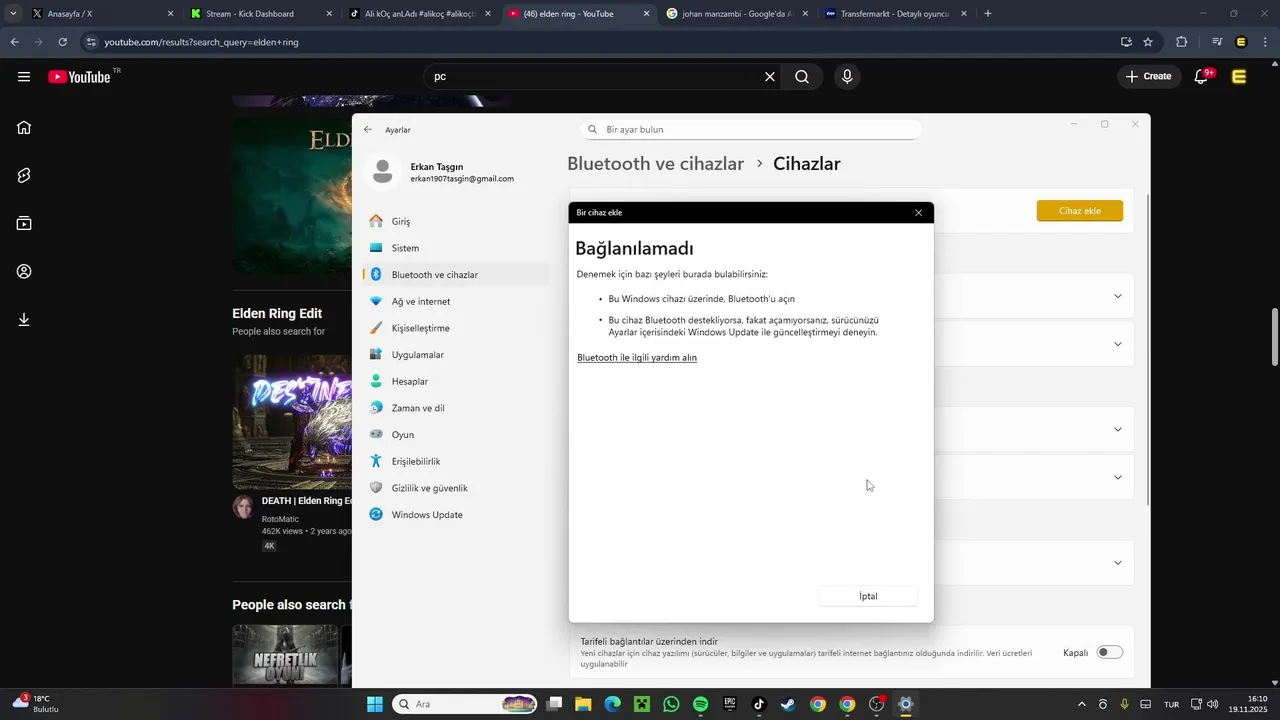Open Microsoft Edge from the taskbar
Screen dimensions: 1280x720
click(x=612, y=704)
